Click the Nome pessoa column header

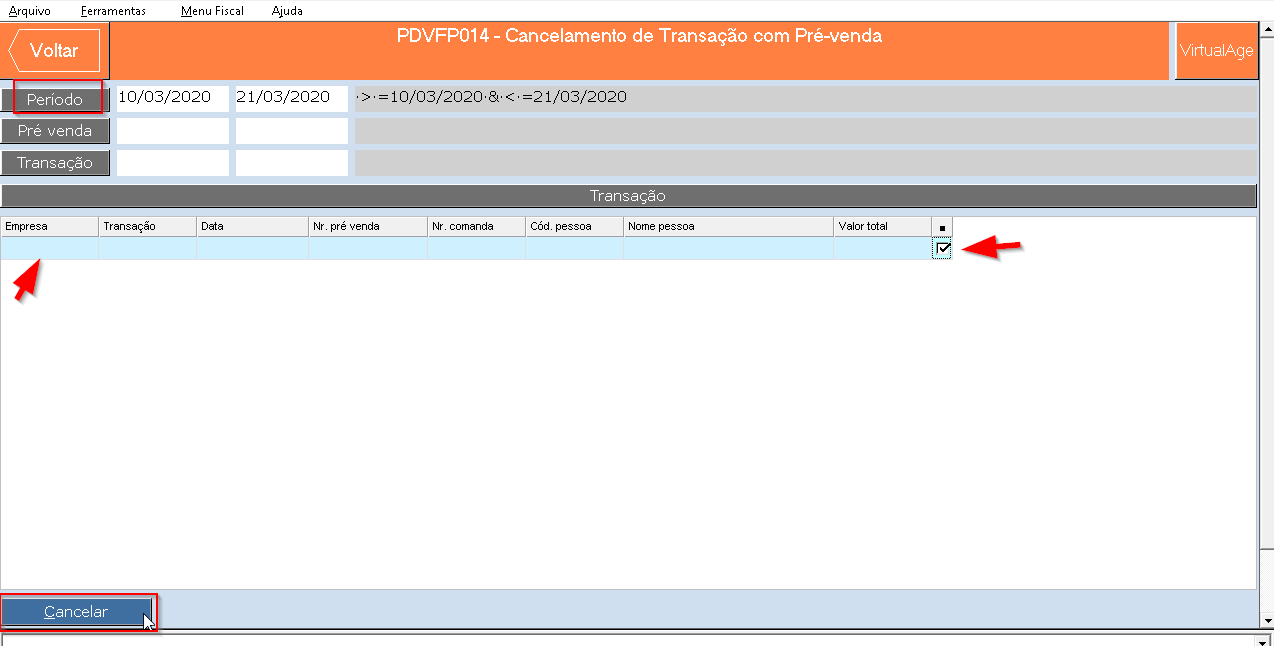click(729, 227)
